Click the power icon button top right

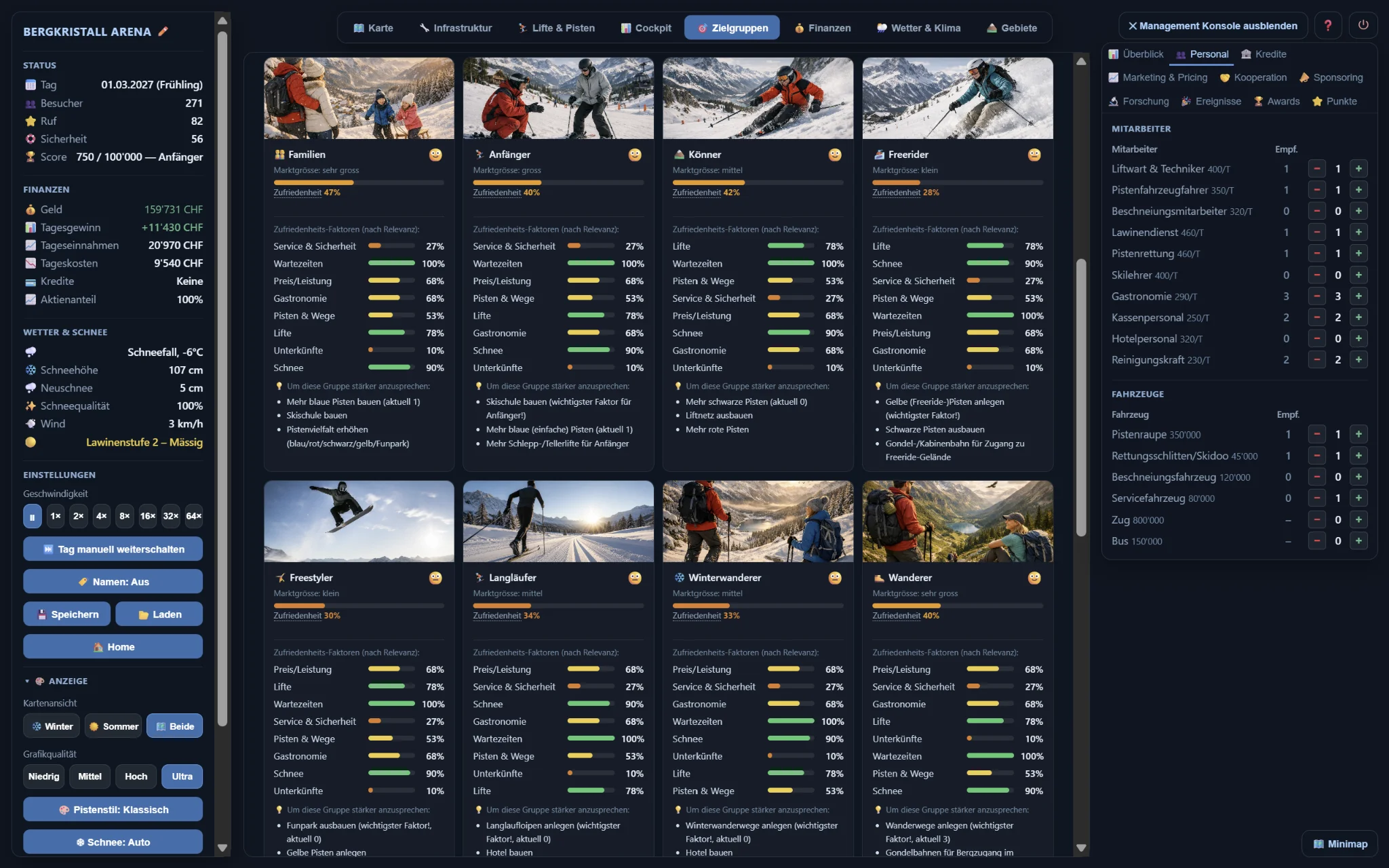tap(1363, 26)
